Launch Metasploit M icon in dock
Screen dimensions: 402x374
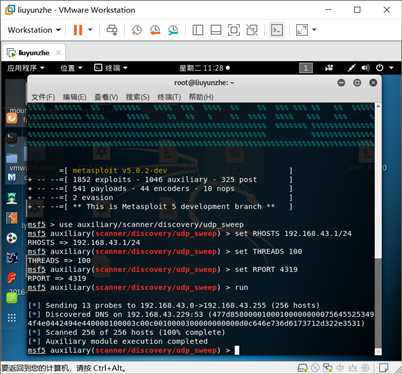tap(12, 177)
